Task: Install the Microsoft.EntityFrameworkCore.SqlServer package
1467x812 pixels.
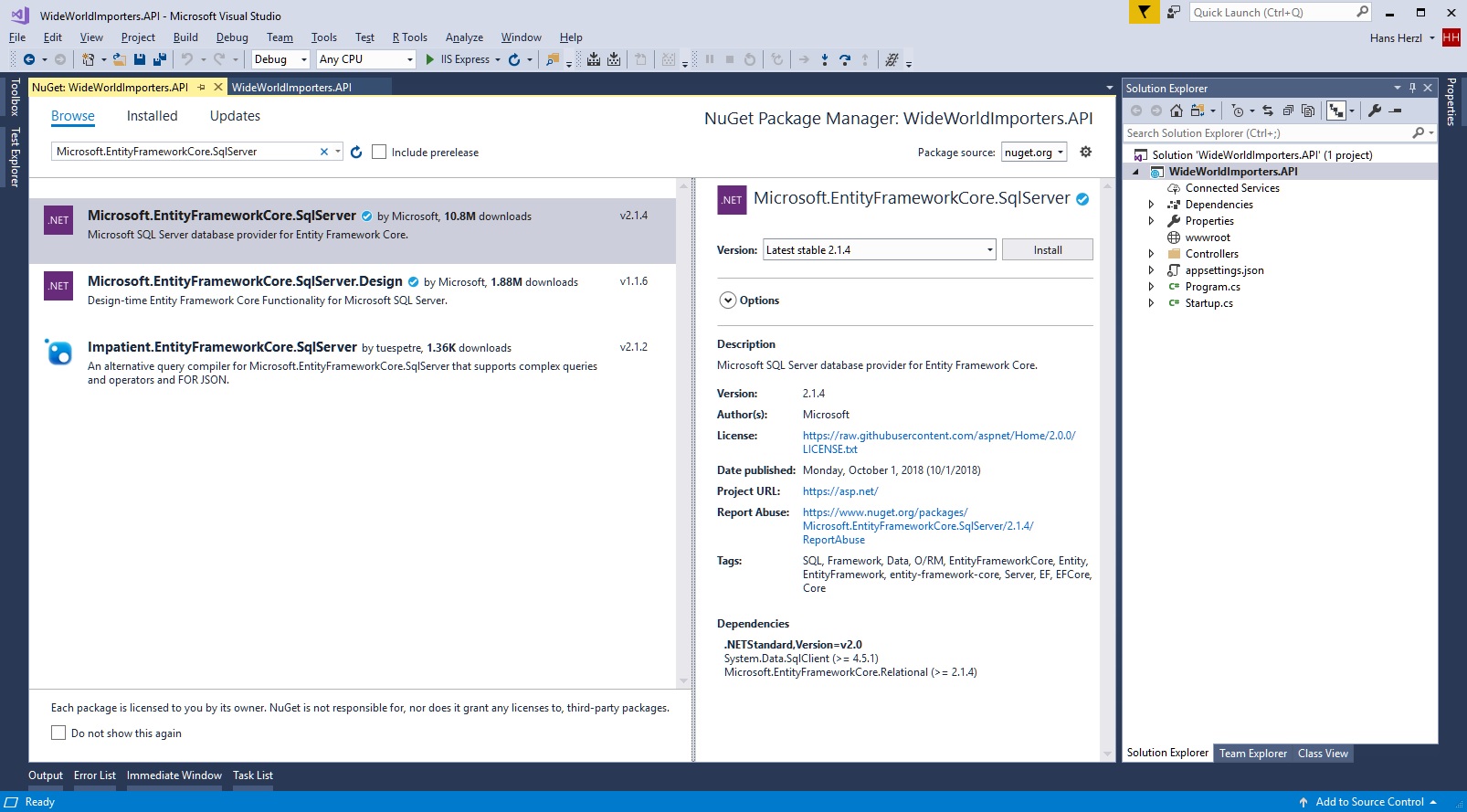Action: (x=1047, y=250)
